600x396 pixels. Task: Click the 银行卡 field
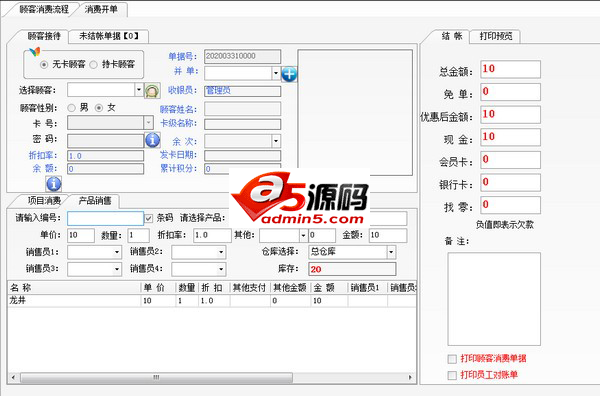(x=510, y=183)
